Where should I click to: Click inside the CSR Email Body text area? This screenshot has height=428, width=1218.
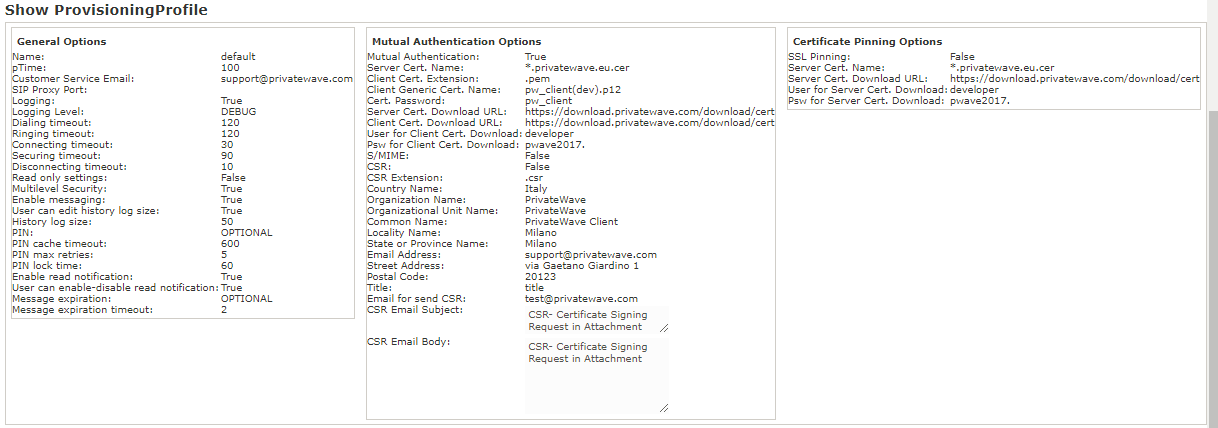tap(597, 376)
